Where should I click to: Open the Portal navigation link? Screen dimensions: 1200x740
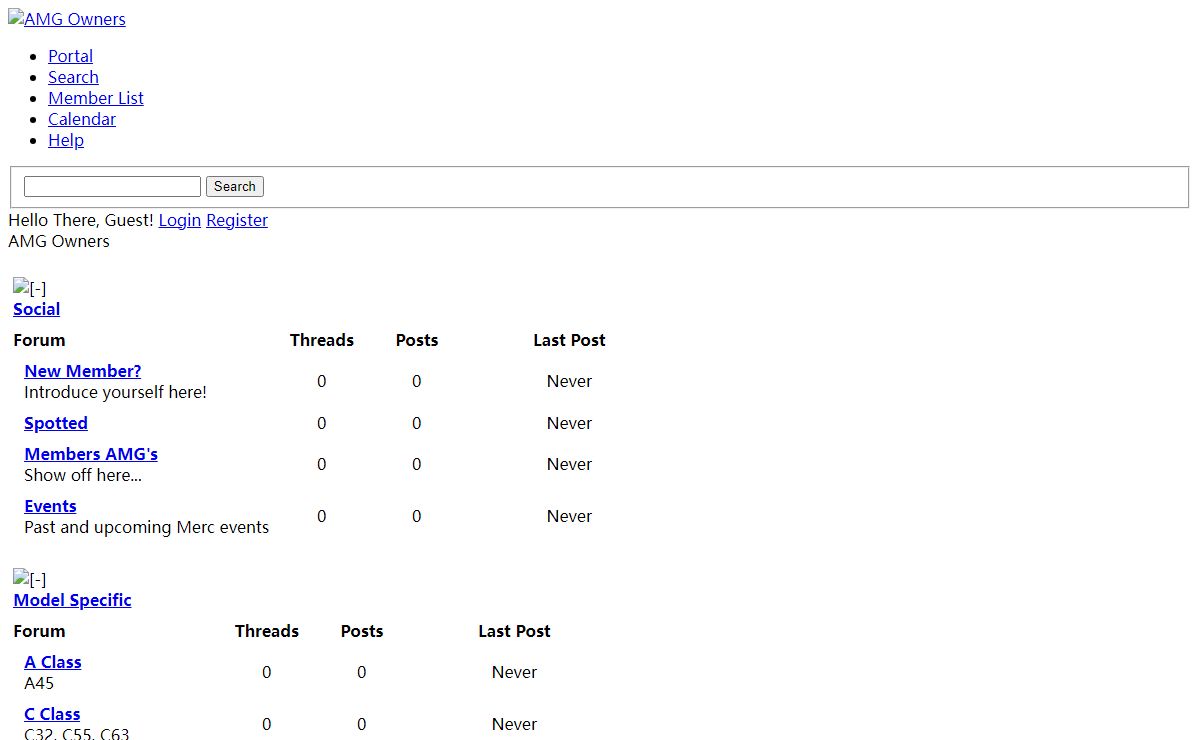[x=70, y=56]
